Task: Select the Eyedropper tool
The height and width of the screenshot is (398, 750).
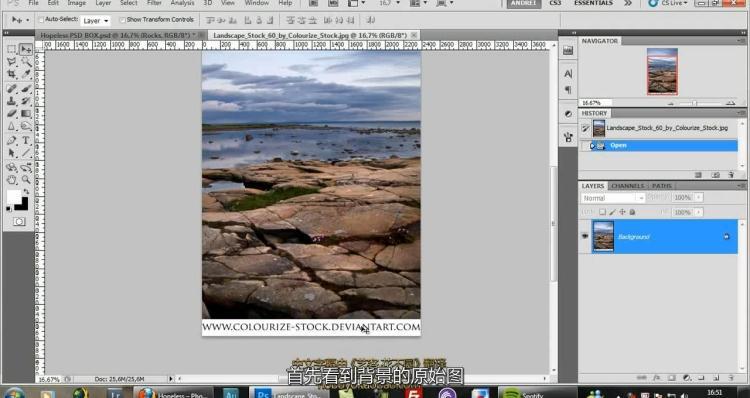Action: click(x=26, y=74)
